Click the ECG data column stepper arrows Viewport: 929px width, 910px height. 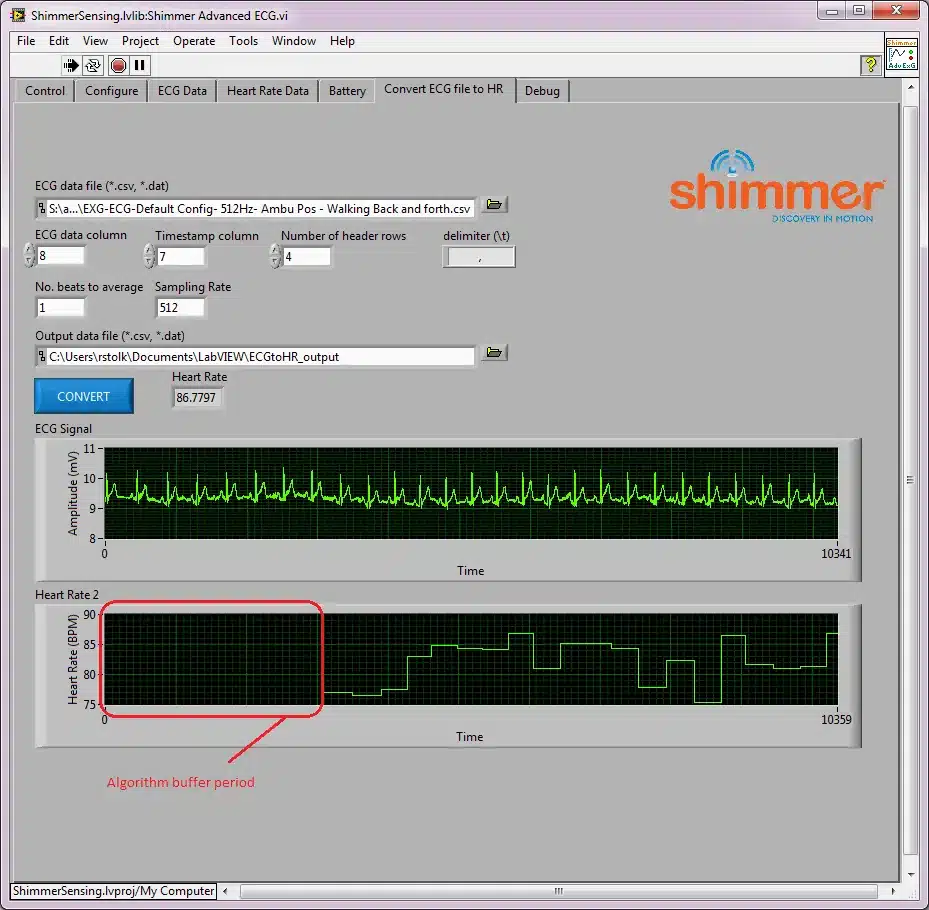click(30, 255)
